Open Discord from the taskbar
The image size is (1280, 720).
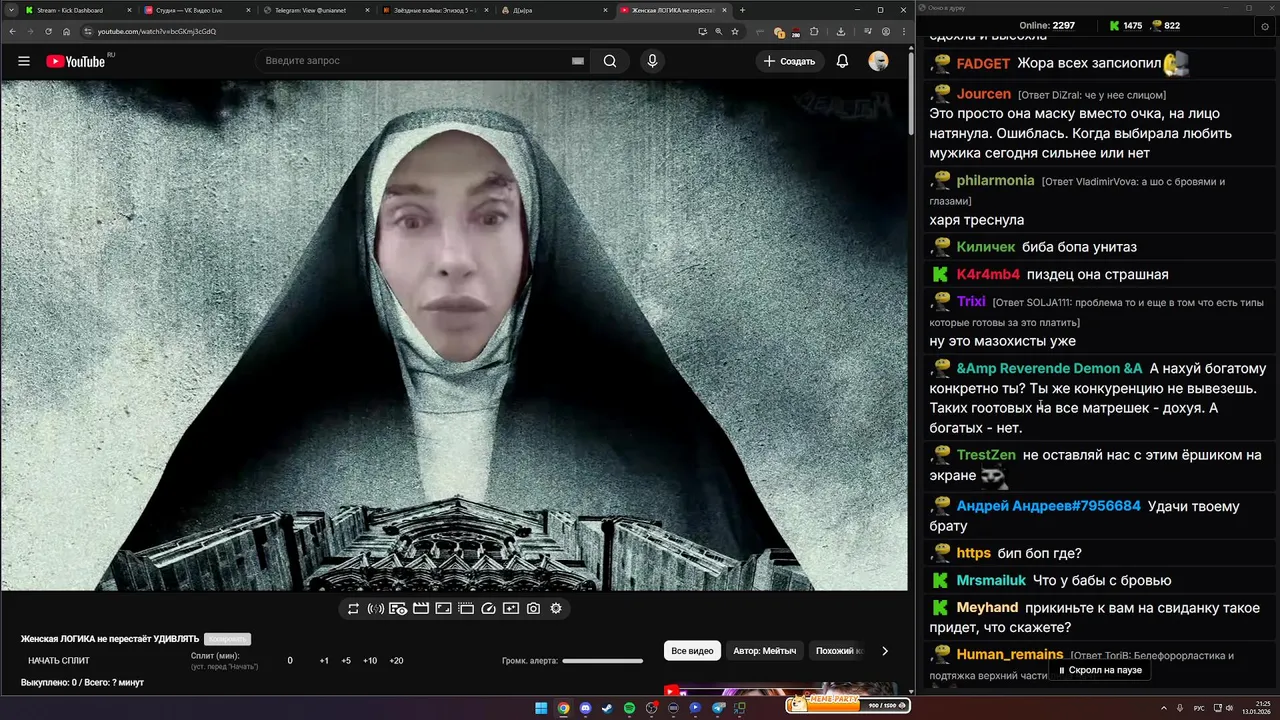[x=585, y=708]
